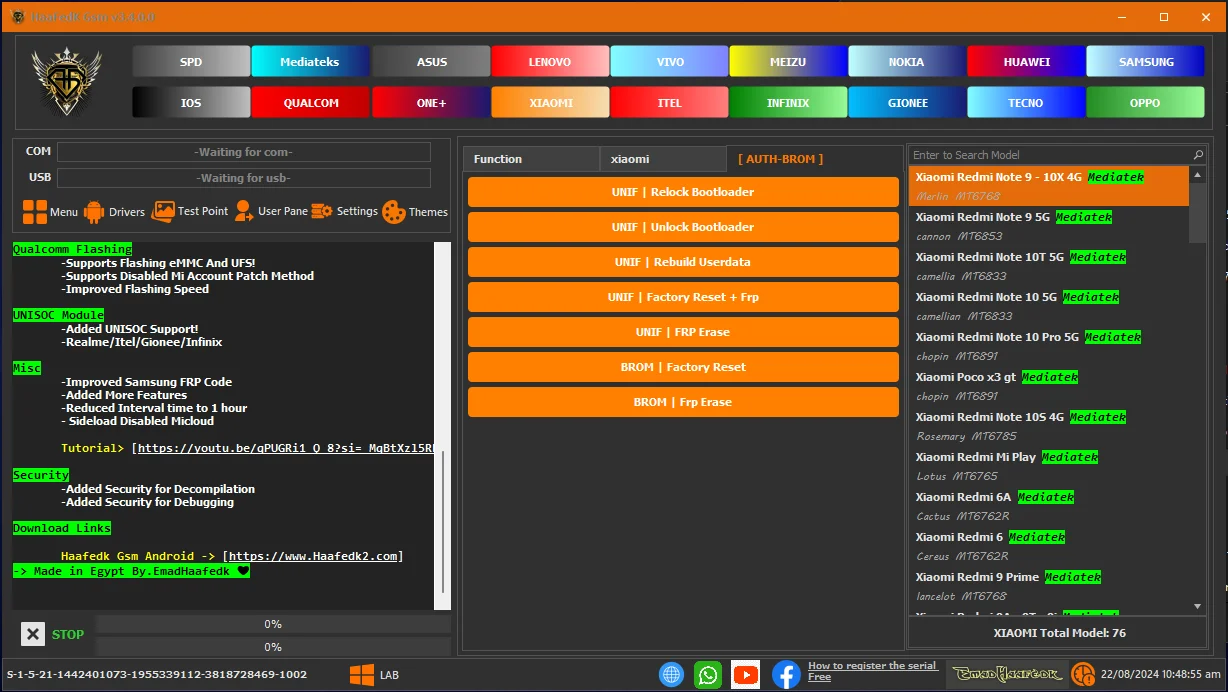Open the WhatsApp icon
Screen dimensions: 1228x692
[709, 675]
